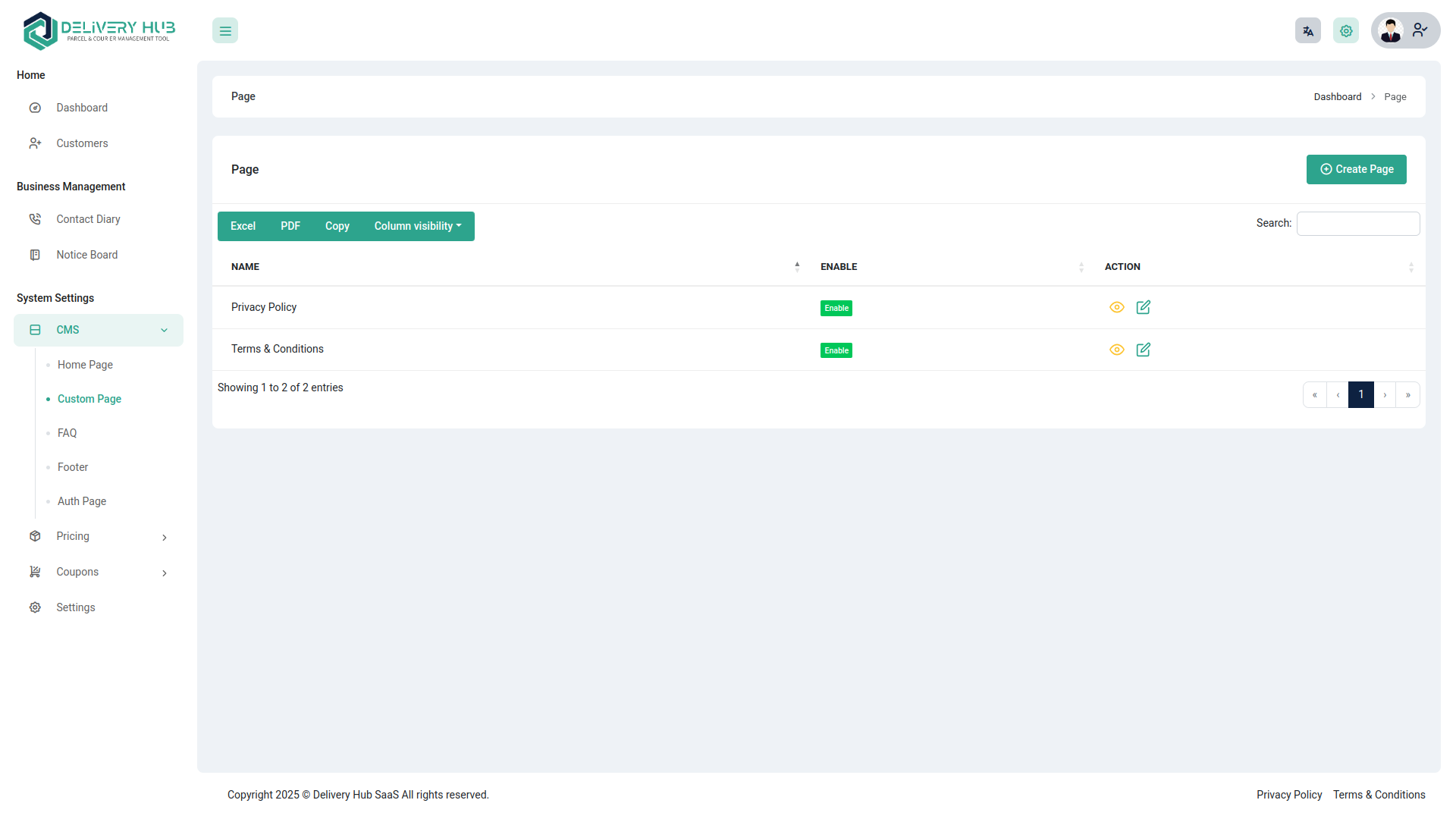The image size is (1456, 819).
Task: Open the Column visibility dropdown
Action: tap(417, 226)
